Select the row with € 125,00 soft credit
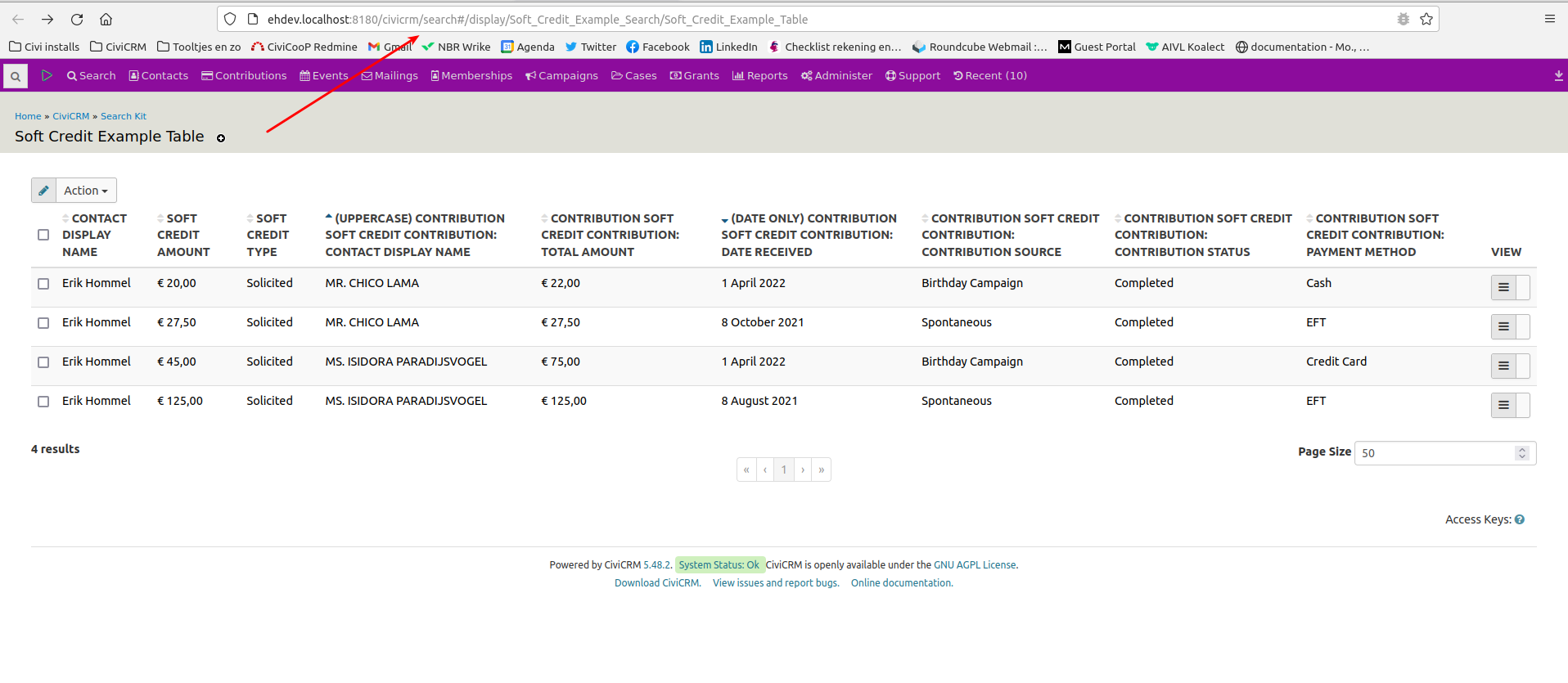 [x=43, y=402]
